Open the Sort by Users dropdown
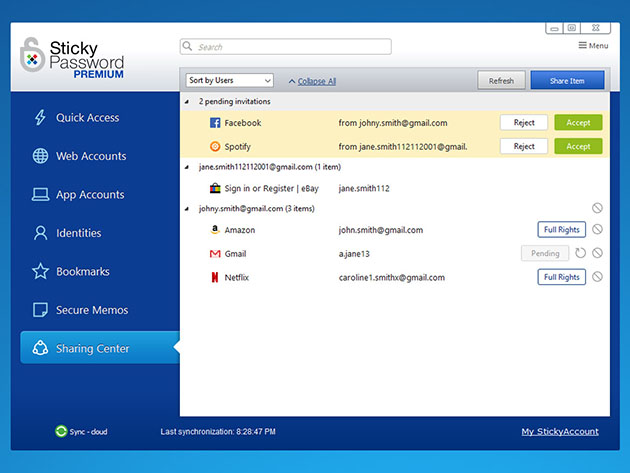630x473 pixels. (229, 81)
